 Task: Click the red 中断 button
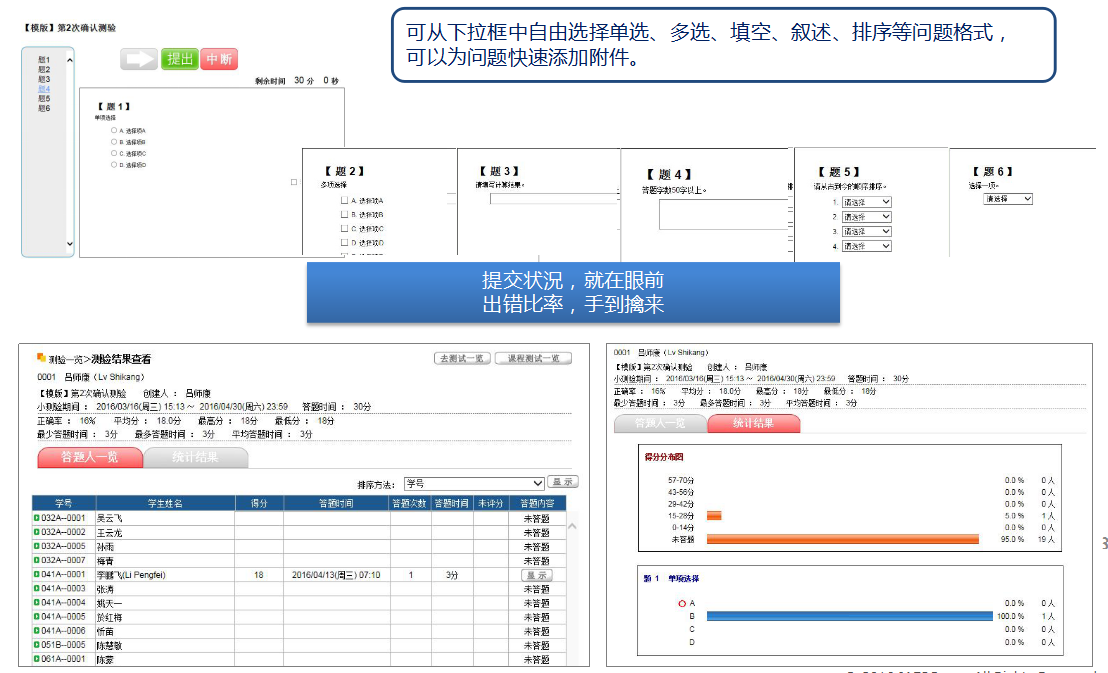point(219,59)
